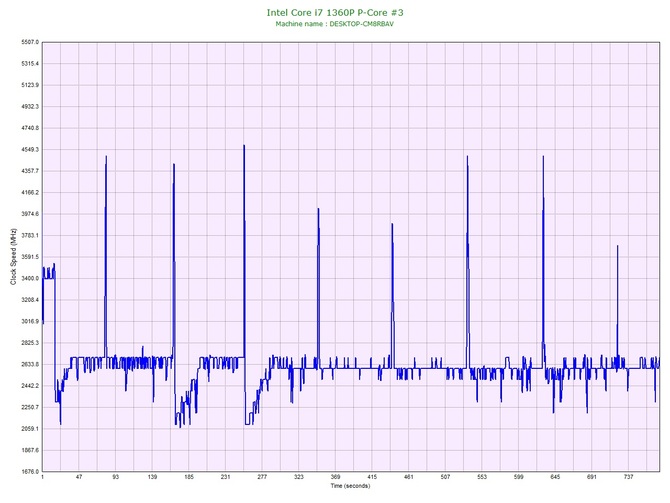Click the x-axis tick label 737

[x=629, y=477]
